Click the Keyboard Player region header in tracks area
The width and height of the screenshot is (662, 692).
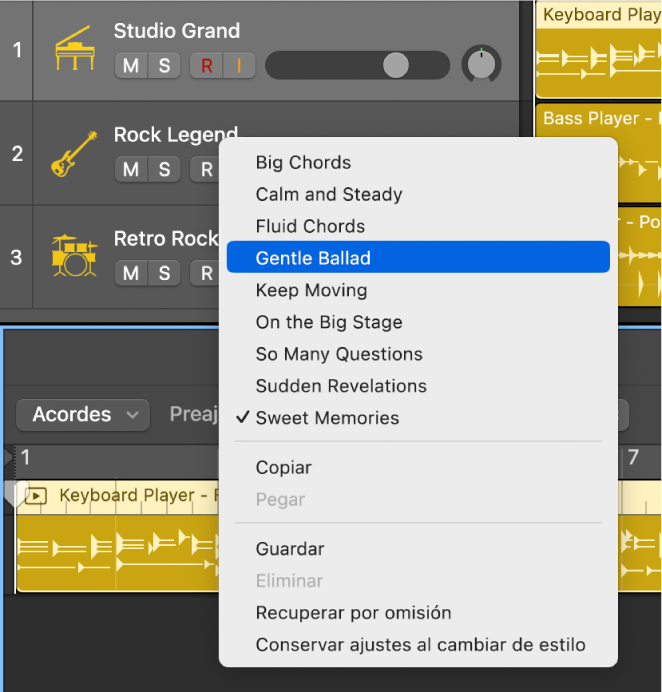(x=598, y=15)
